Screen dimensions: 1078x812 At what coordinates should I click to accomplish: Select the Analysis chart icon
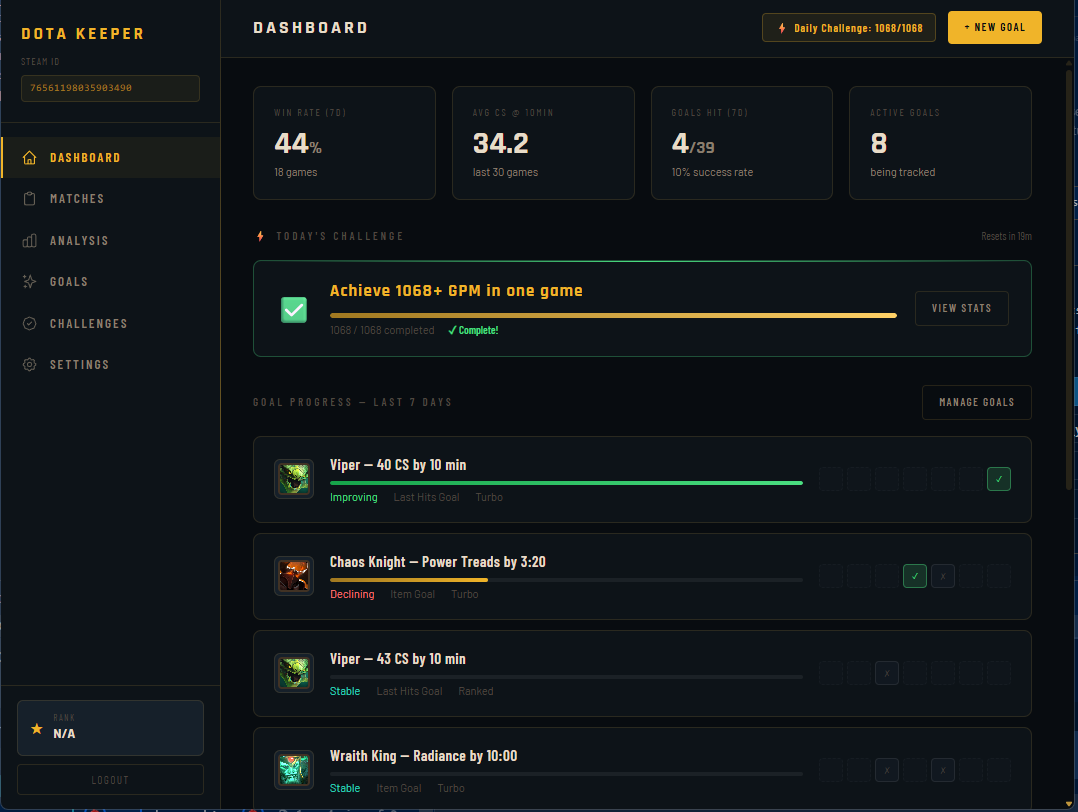pyautogui.click(x=30, y=240)
